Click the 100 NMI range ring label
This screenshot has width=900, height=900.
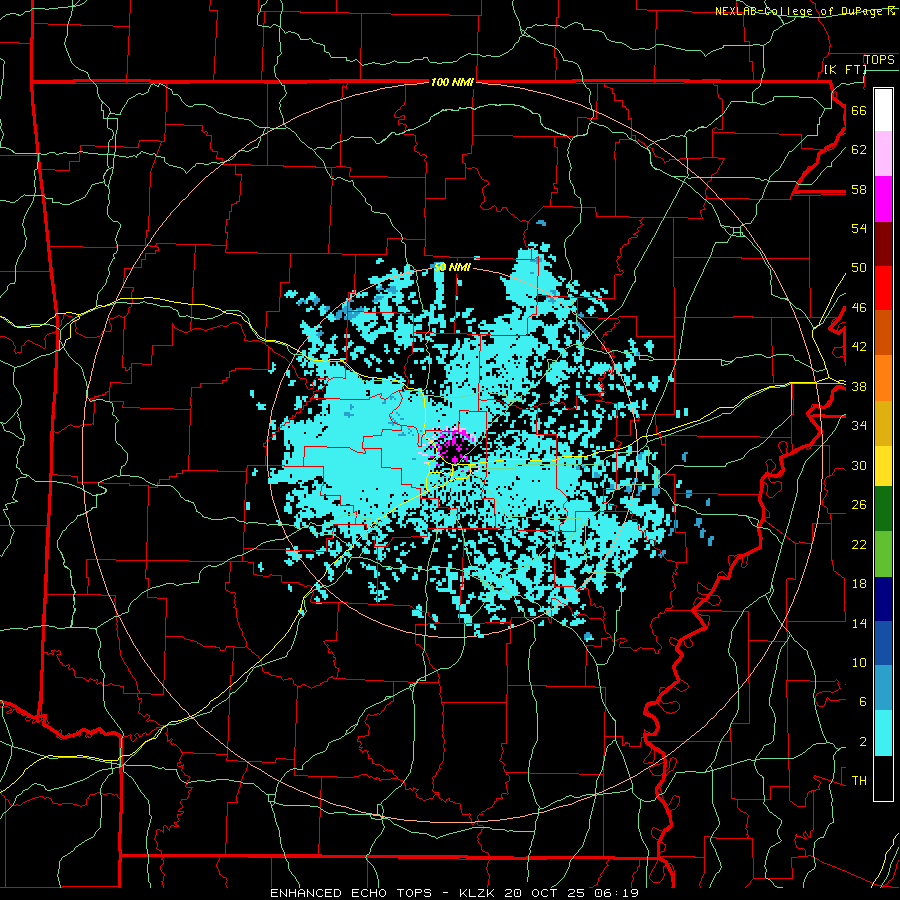point(452,82)
